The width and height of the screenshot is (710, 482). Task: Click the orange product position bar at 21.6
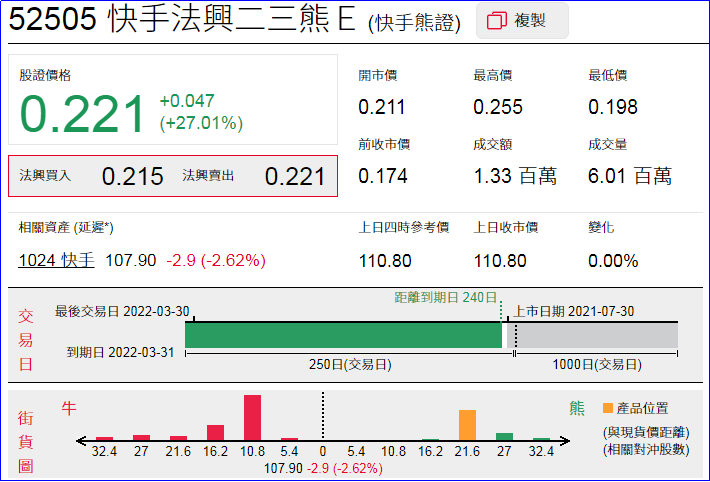click(x=467, y=425)
